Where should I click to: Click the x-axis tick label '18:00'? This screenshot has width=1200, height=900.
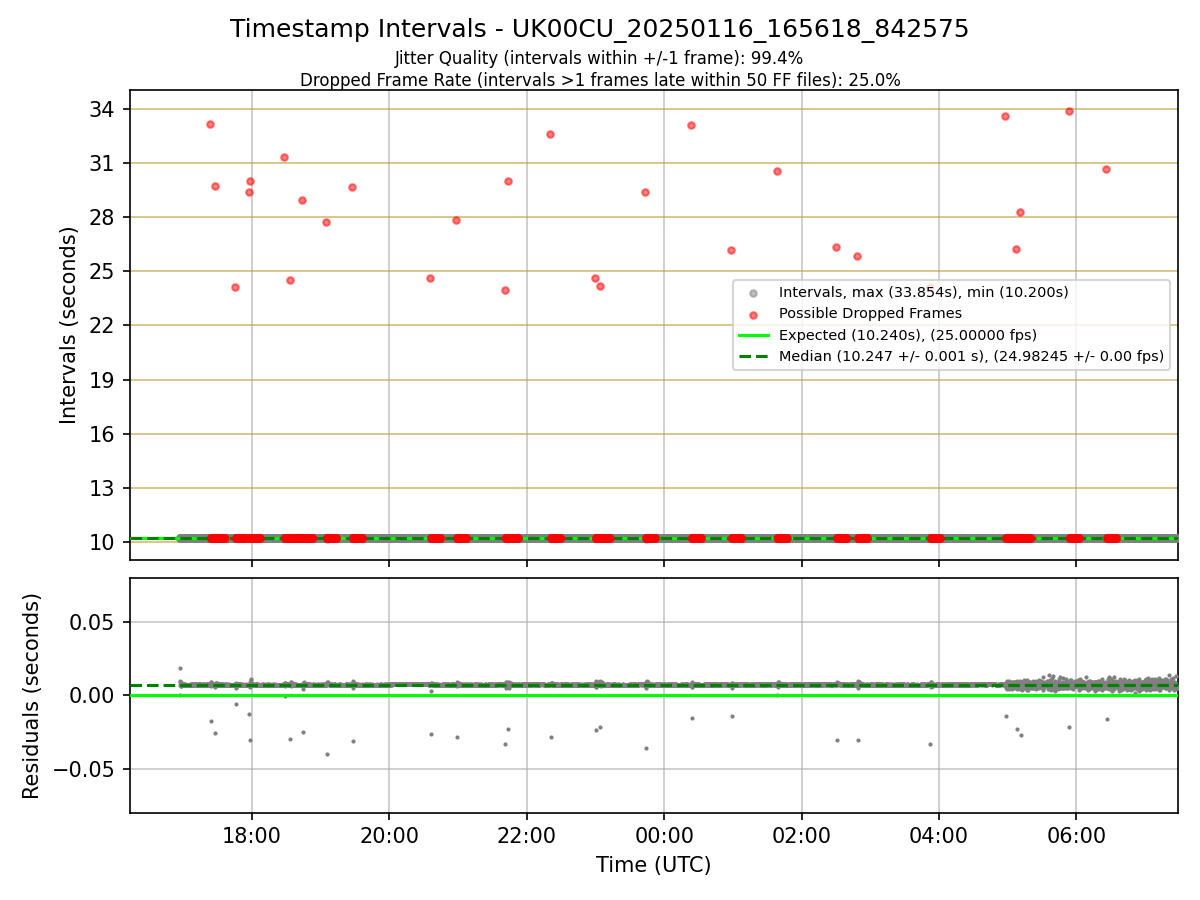click(x=252, y=834)
